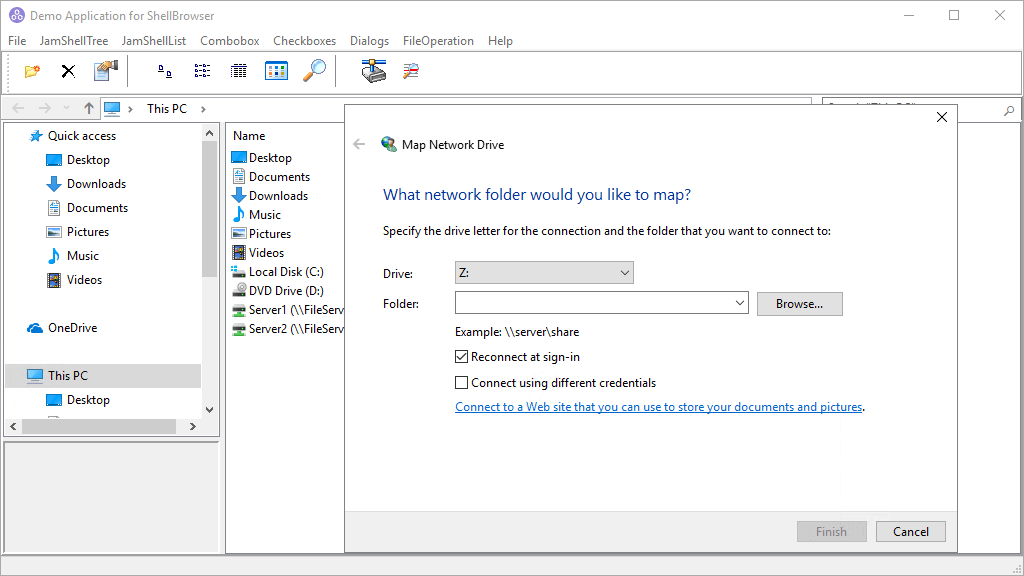The height and width of the screenshot is (576, 1024).
Task: Open the Folder combobox dropdown arrow
Action: tap(739, 302)
